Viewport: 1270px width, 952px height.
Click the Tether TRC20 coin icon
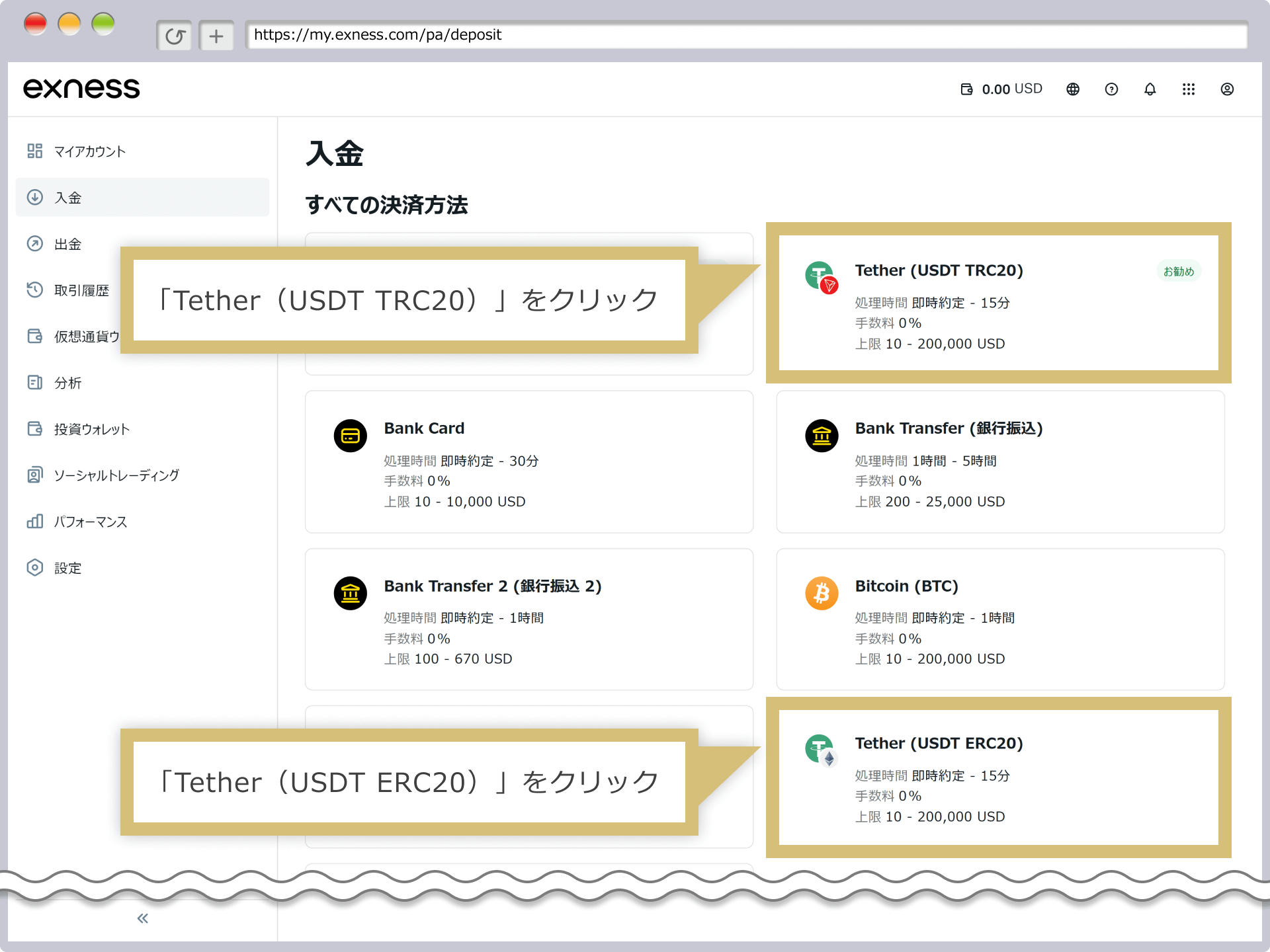822,278
